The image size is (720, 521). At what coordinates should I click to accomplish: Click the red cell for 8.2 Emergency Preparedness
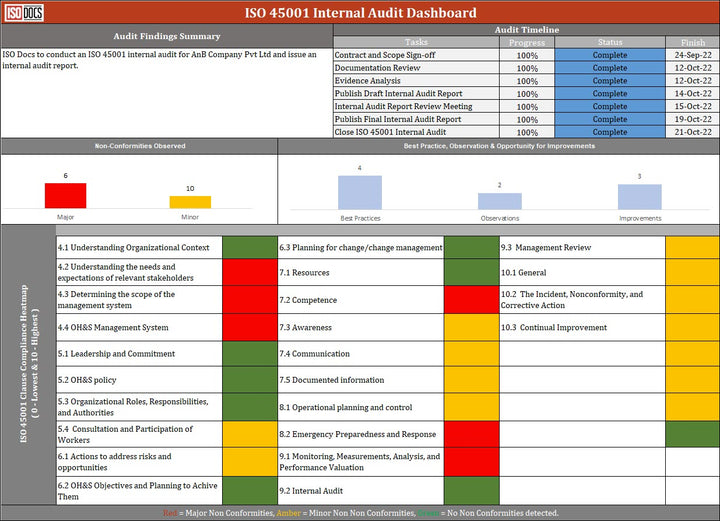point(471,435)
